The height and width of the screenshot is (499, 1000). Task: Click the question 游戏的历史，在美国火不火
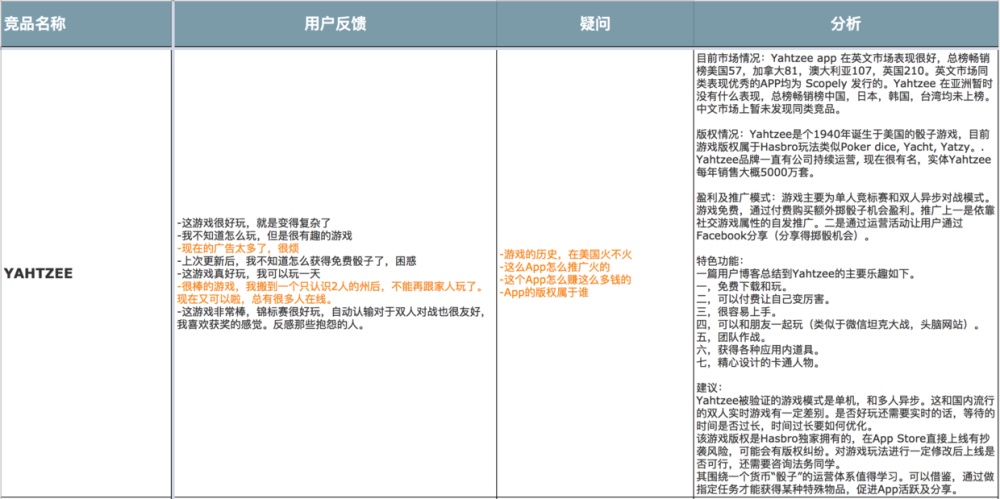[565, 254]
